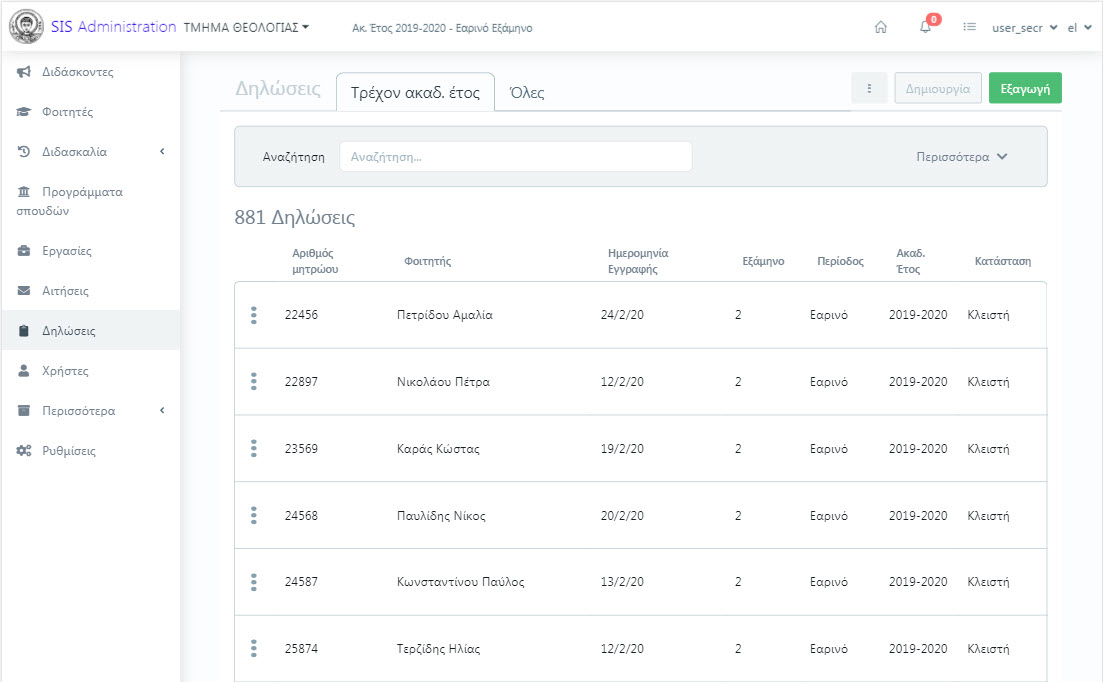
Task: Click the briefcase icon beside Εργασίες
Action: coord(24,251)
